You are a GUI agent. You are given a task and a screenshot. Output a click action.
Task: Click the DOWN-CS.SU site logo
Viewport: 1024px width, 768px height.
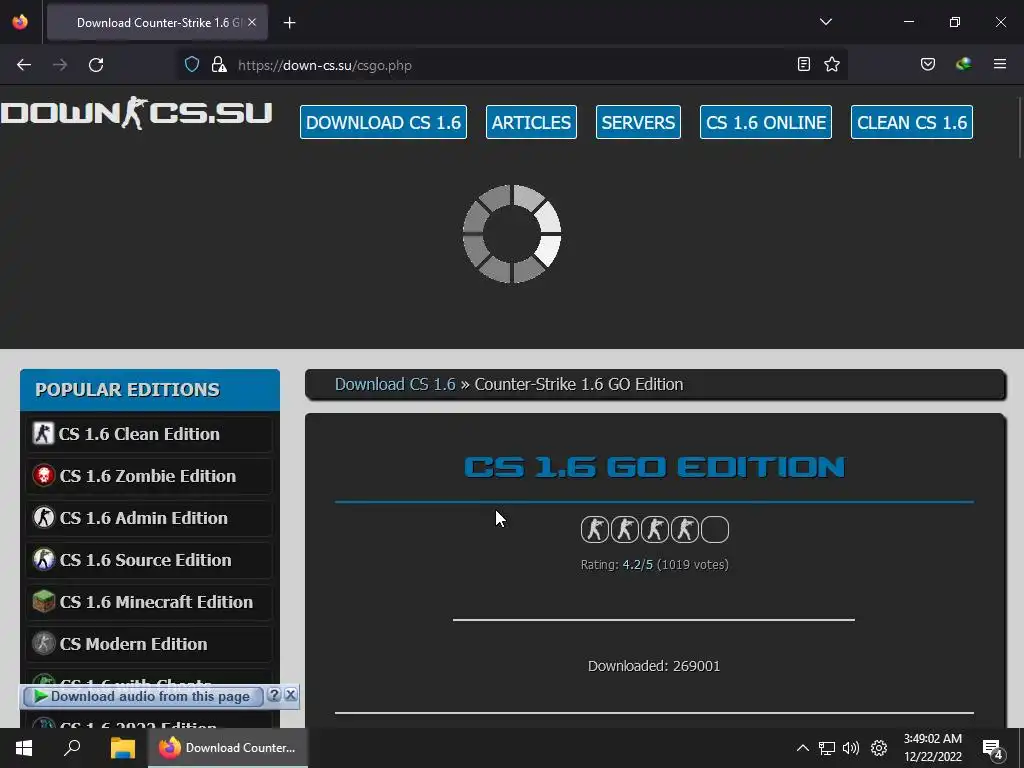[136, 113]
